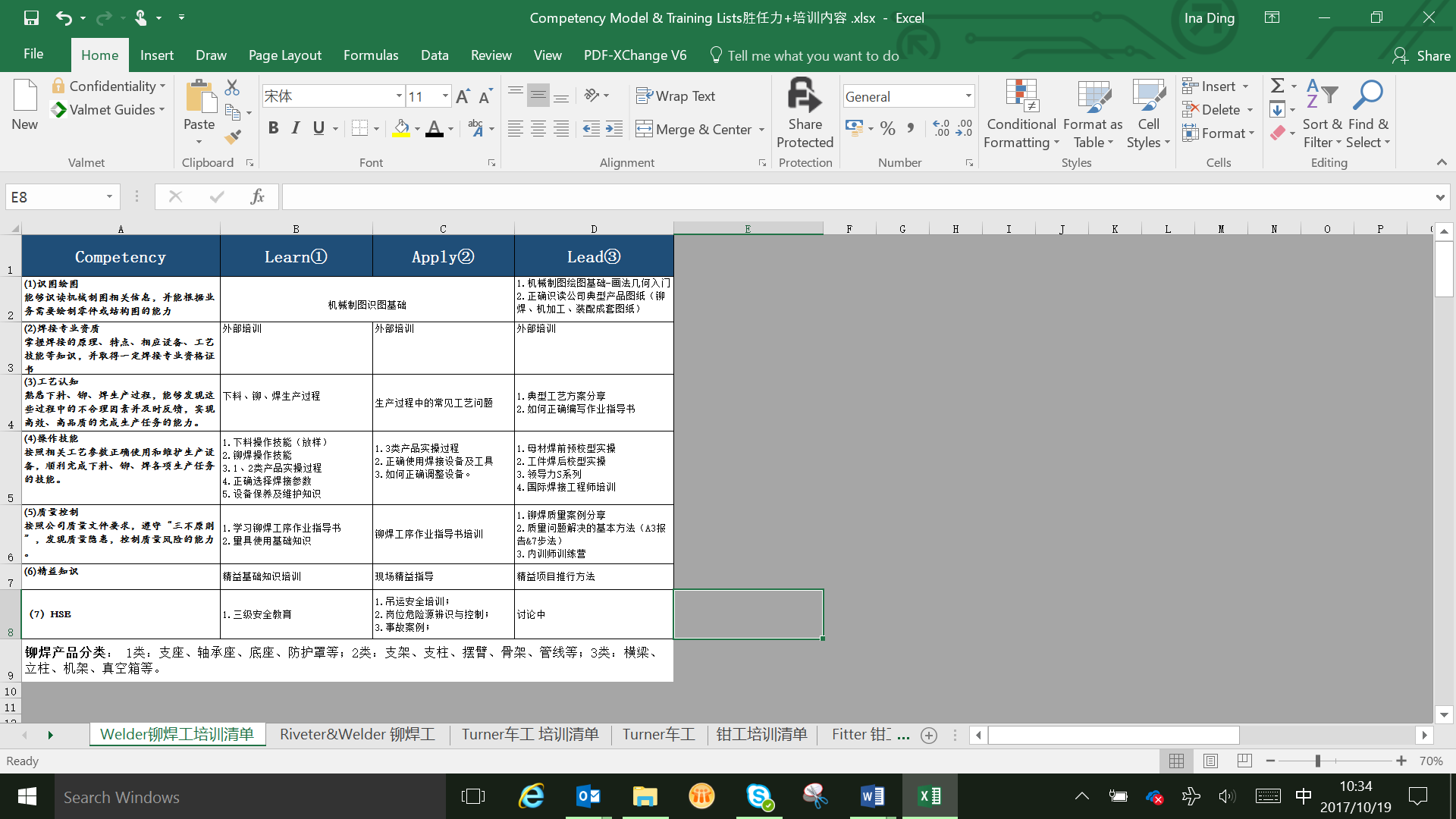This screenshot has width=1456, height=819.
Task: Collapse the ribbon
Action: (1442, 162)
